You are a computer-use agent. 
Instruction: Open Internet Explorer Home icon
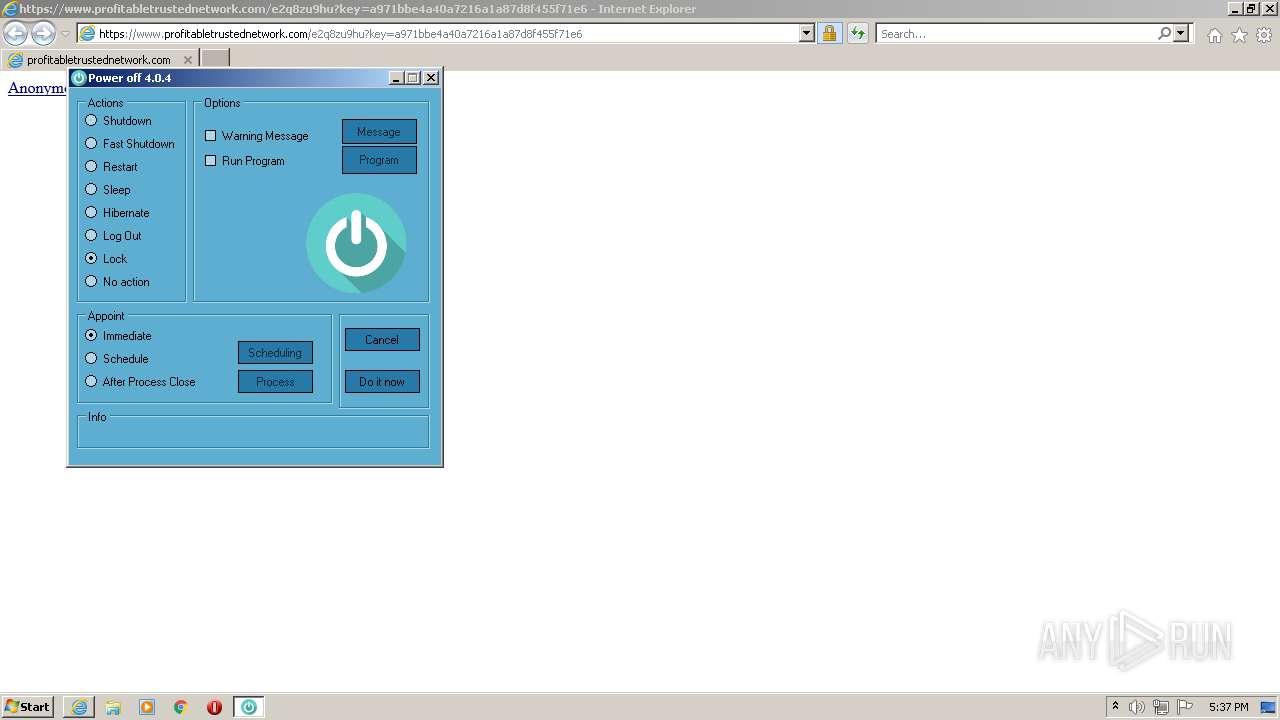[1214, 35]
